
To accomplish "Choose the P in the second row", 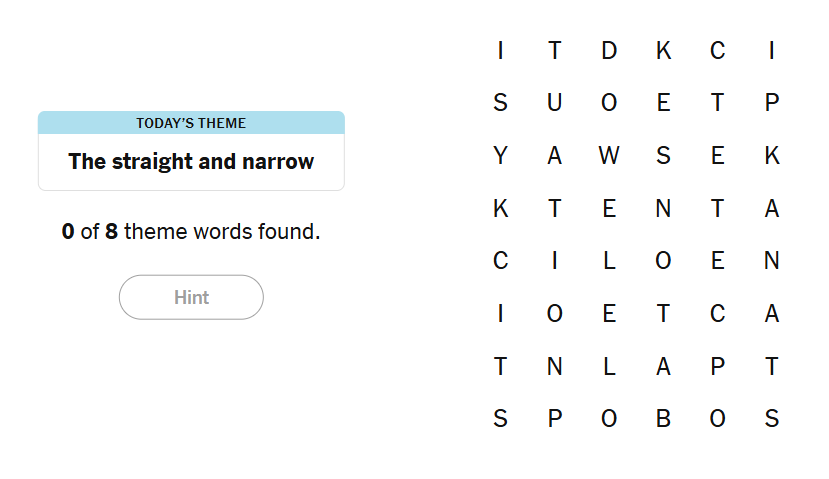I will pyautogui.click(x=771, y=103).
